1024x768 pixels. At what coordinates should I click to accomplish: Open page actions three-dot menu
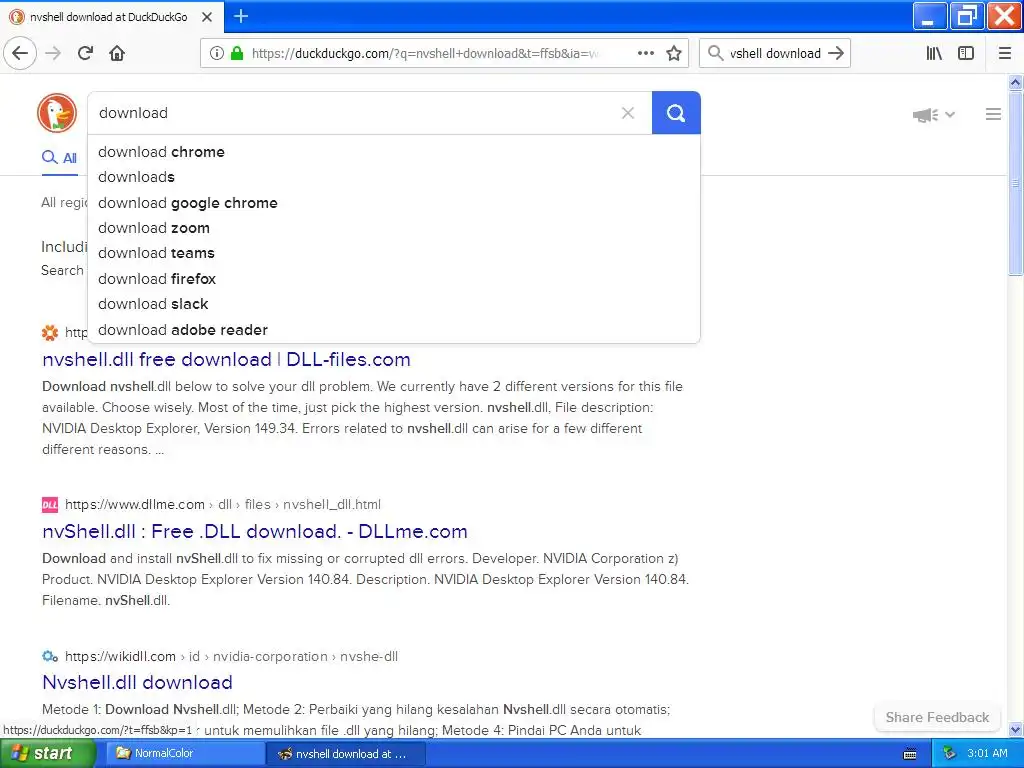coord(646,53)
